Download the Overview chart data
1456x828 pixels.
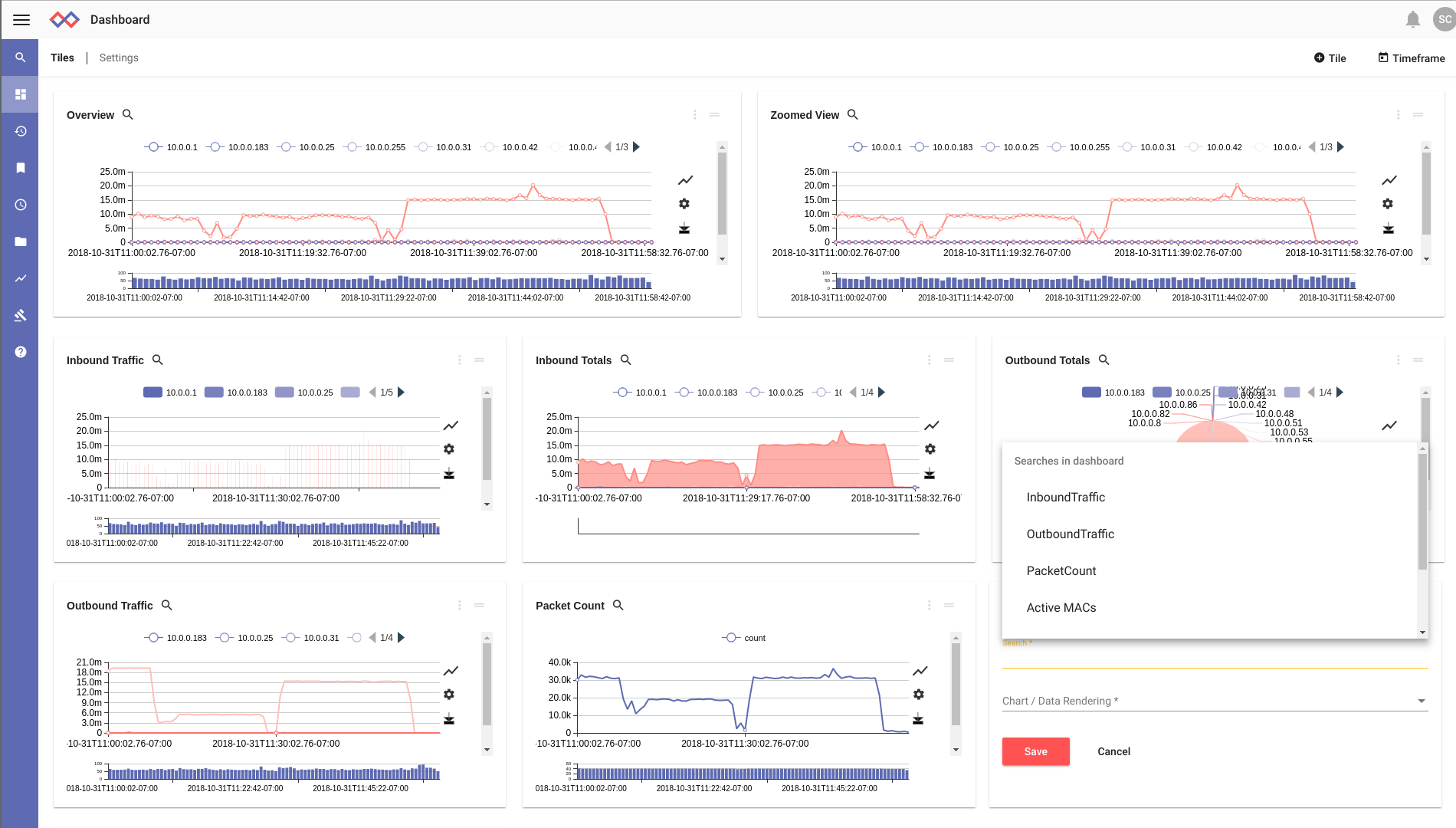684,228
